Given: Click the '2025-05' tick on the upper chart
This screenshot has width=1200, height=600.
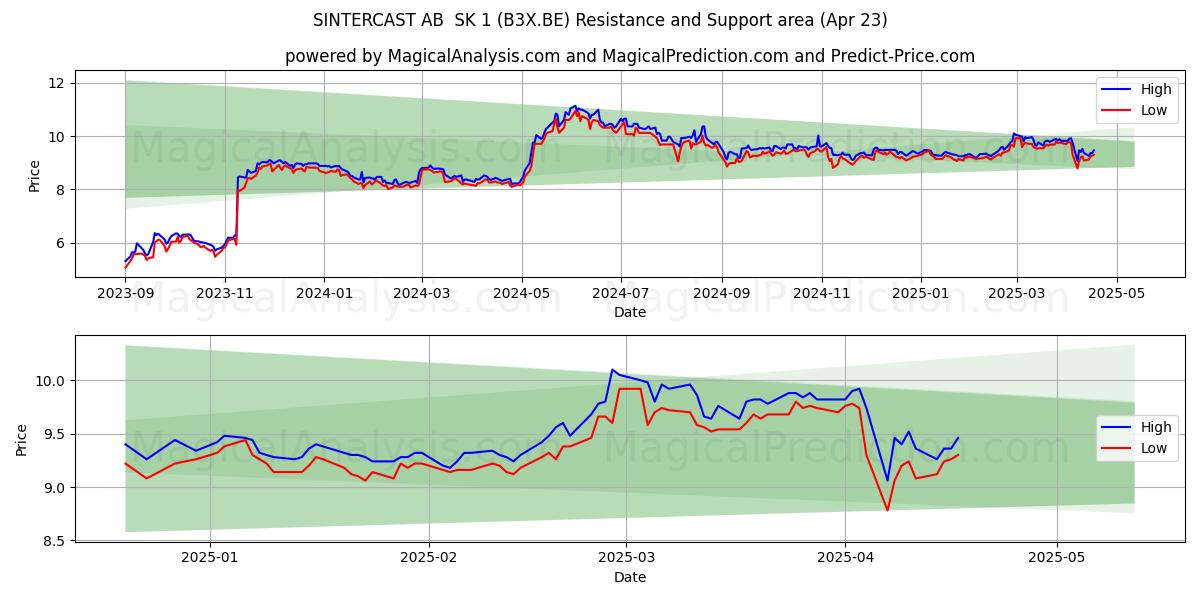Looking at the screenshot, I should coord(1117,294).
